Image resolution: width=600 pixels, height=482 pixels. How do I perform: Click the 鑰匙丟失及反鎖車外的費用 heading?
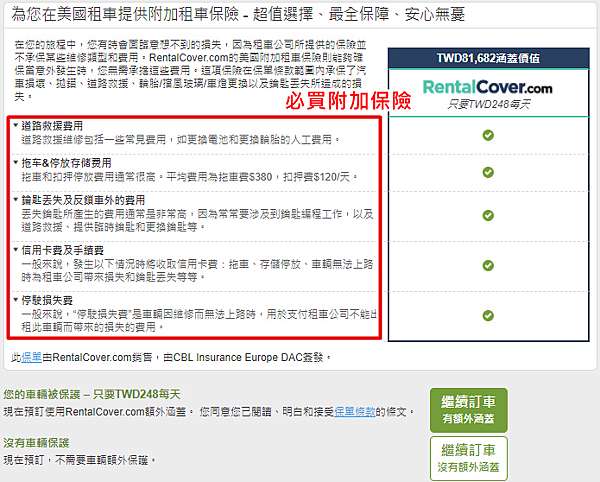(x=83, y=200)
